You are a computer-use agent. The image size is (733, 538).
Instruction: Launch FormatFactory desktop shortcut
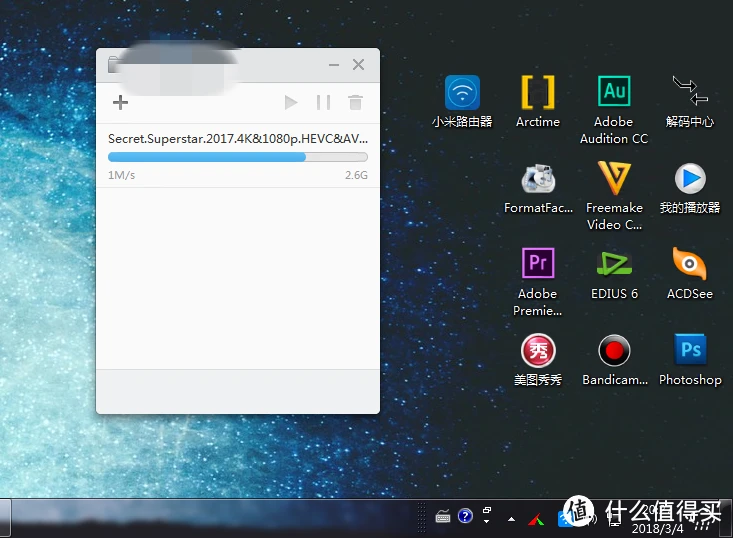point(538,188)
